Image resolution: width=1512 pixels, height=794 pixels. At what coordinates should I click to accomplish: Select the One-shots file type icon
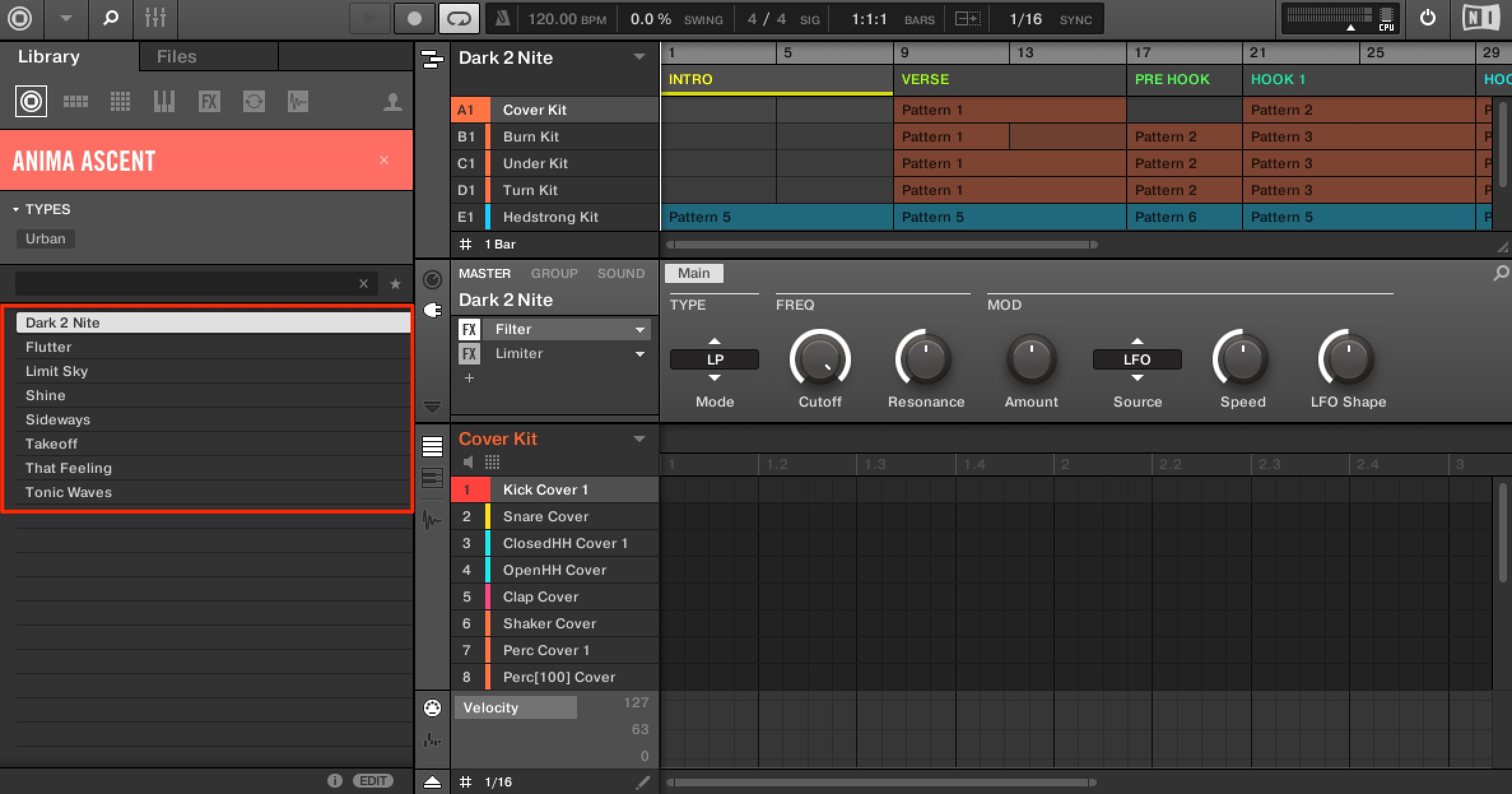pos(298,101)
